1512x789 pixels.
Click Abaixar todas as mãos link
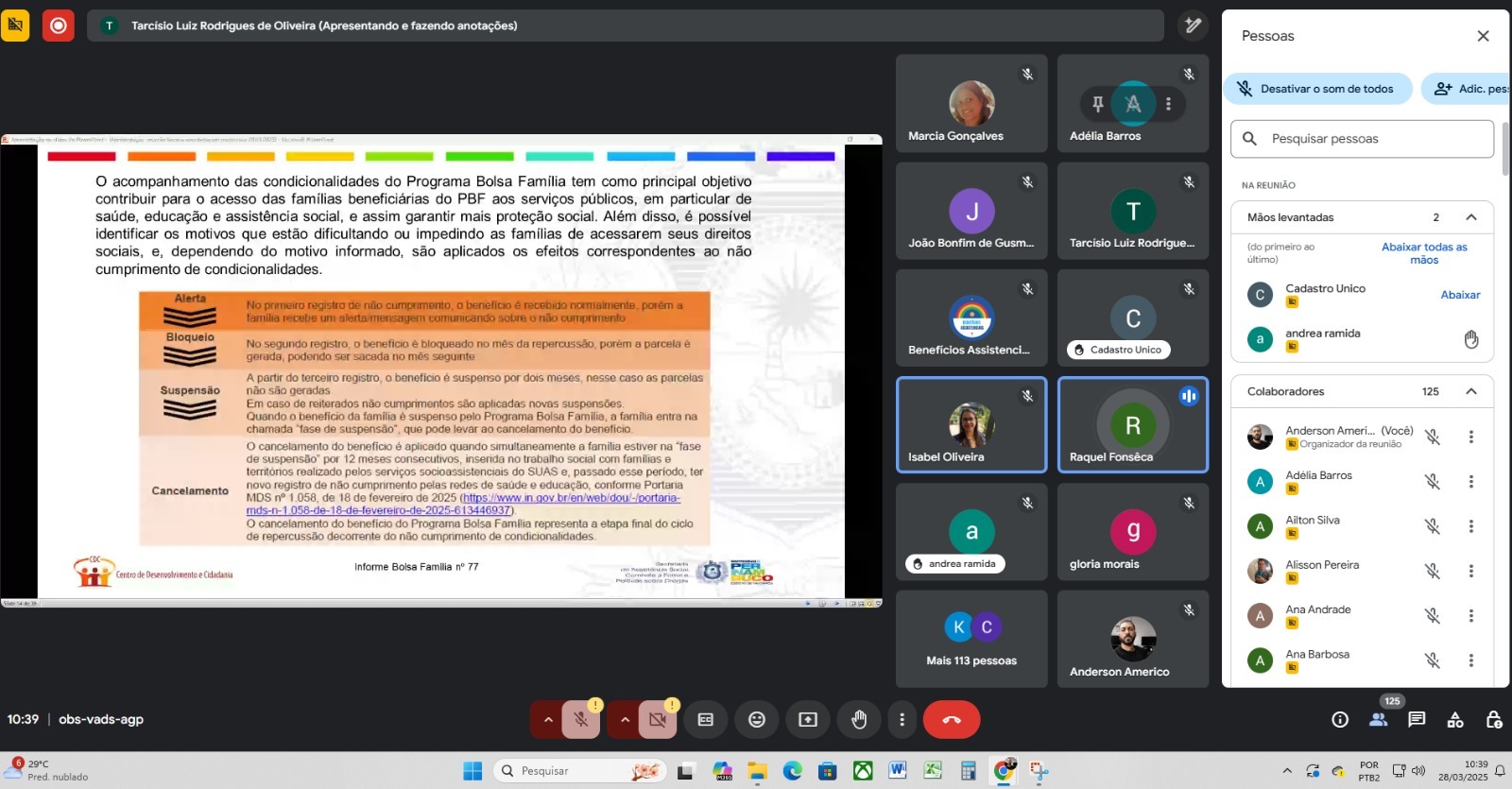(1424, 253)
